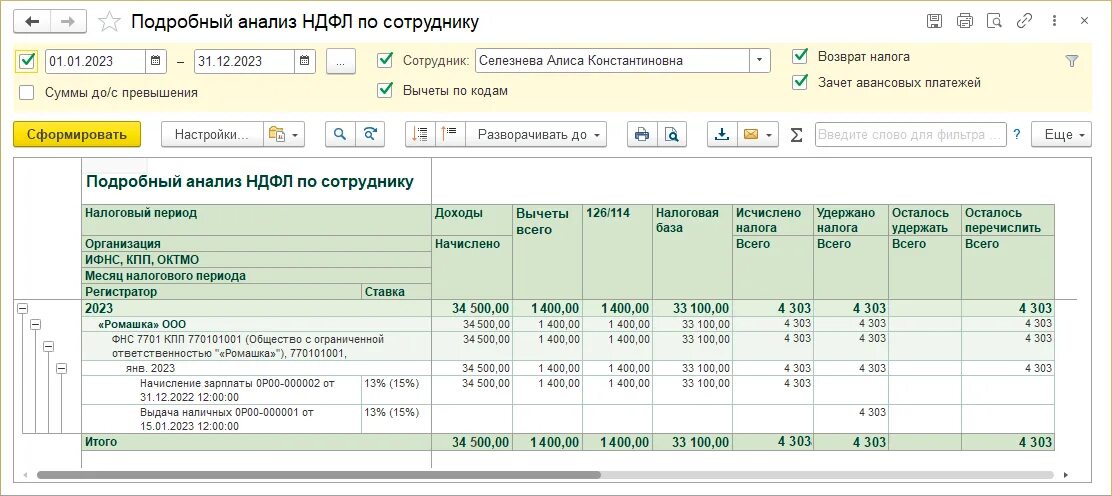Expand all groups icon in toolbar
The image size is (1112, 496).
coord(450,134)
